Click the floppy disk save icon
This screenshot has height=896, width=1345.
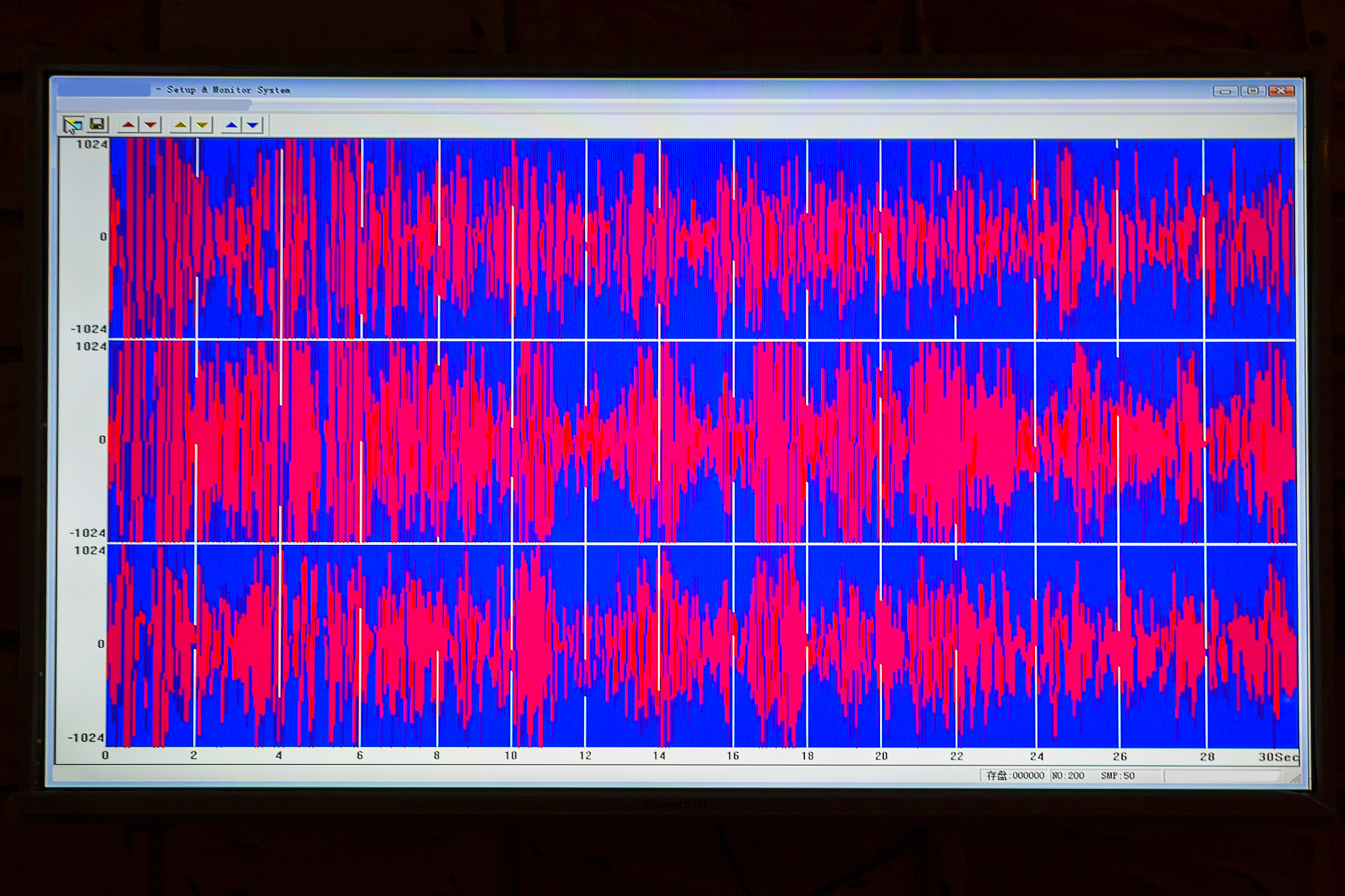coord(97,124)
